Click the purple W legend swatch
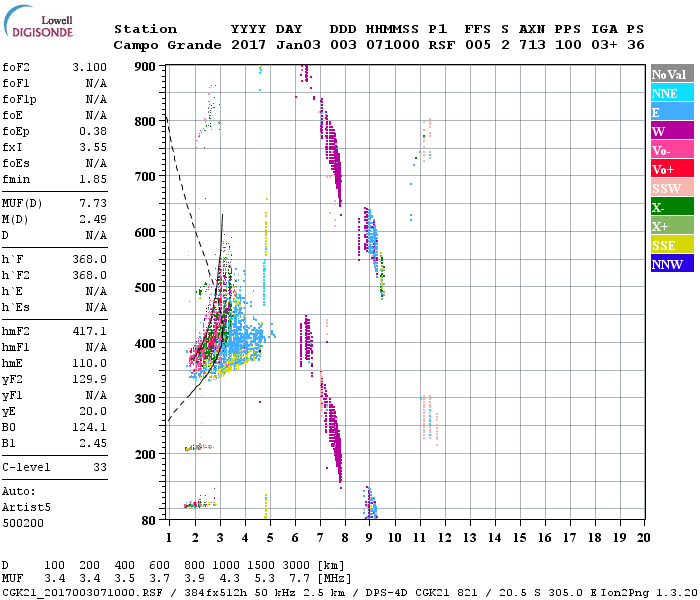 (x=672, y=131)
